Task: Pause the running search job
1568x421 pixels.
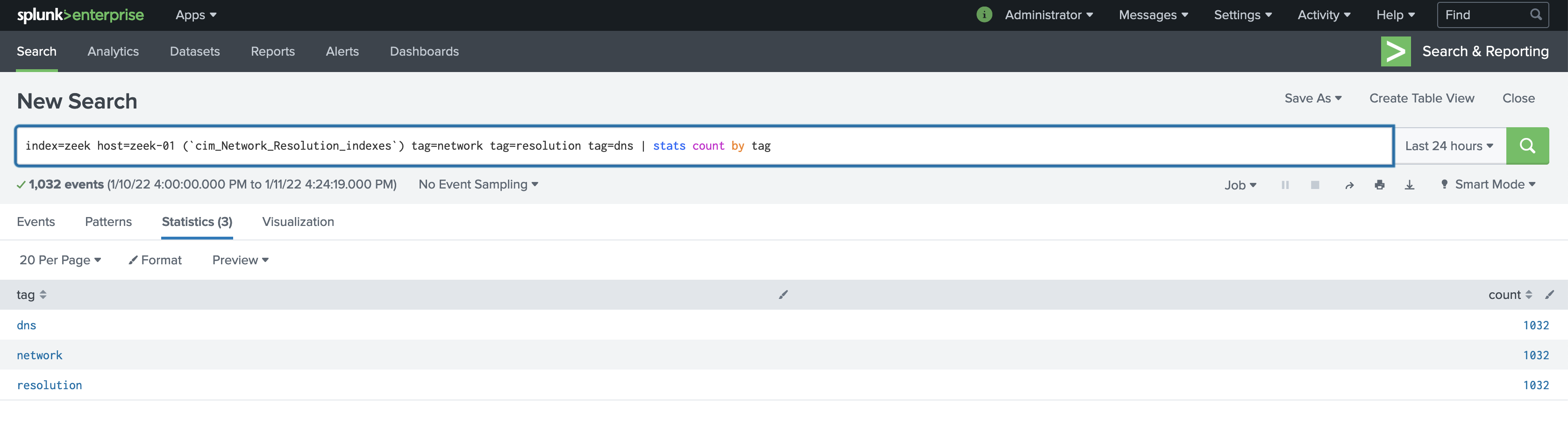Action: (1285, 184)
